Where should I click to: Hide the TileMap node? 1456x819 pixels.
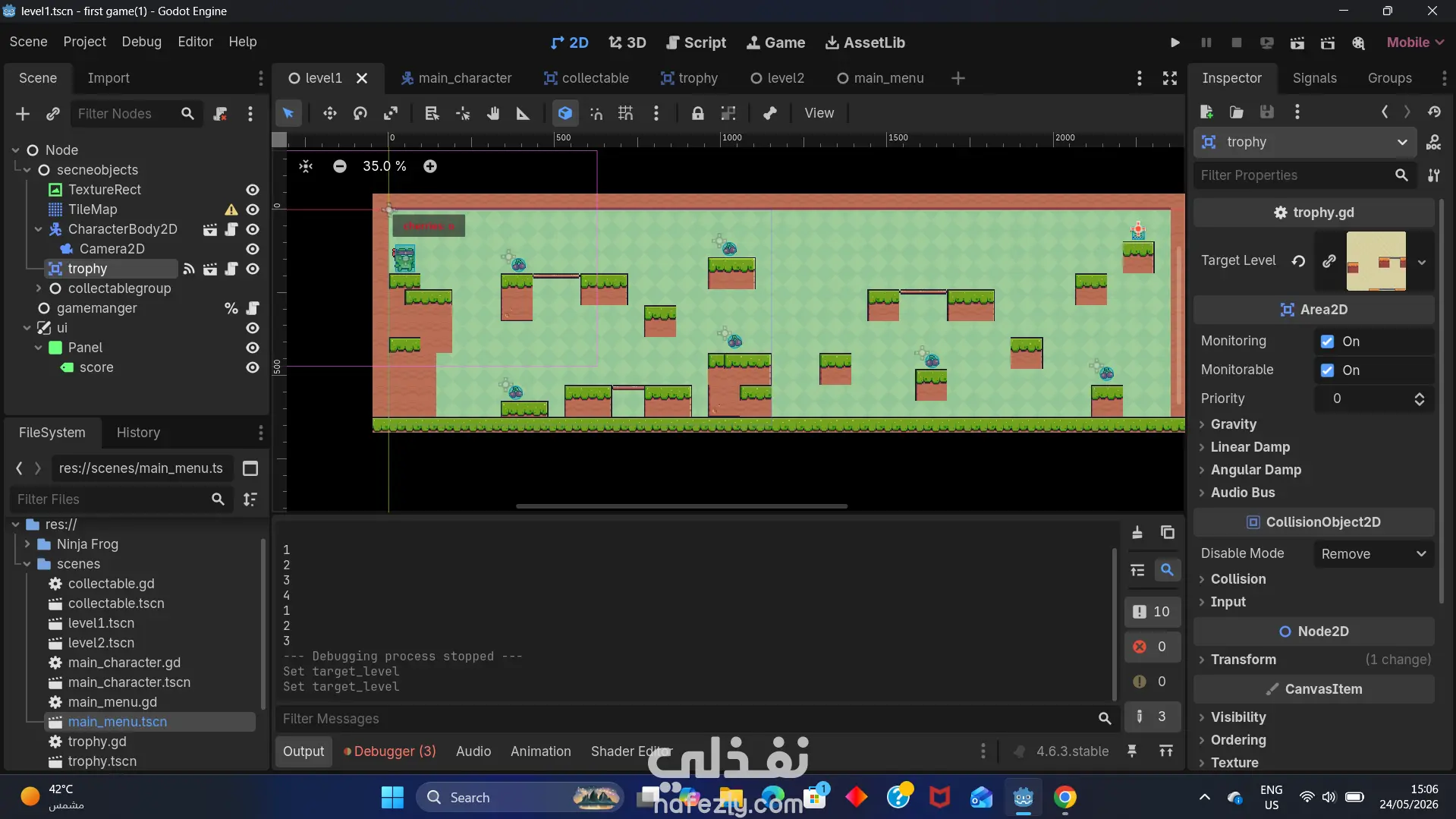253,209
